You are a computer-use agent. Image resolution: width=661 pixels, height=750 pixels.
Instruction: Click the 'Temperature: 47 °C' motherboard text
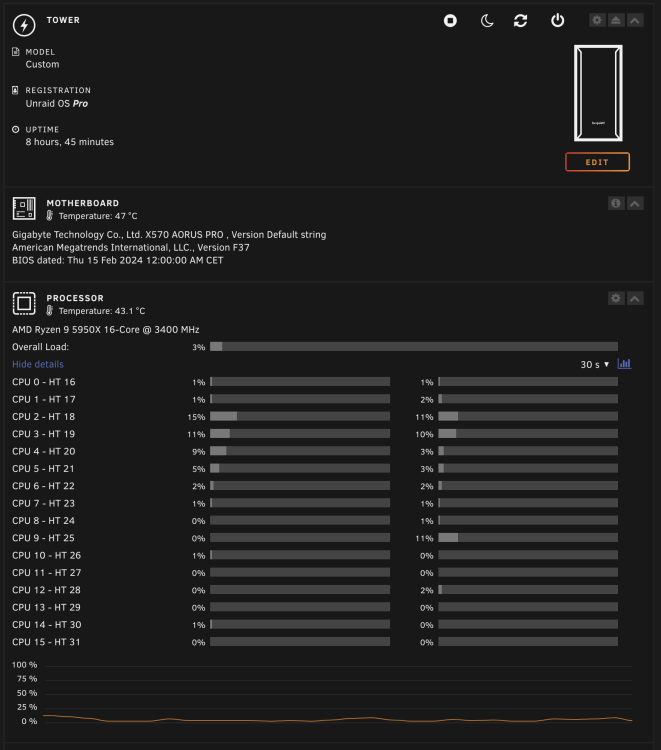pyautogui.click(x=98, y=216)
